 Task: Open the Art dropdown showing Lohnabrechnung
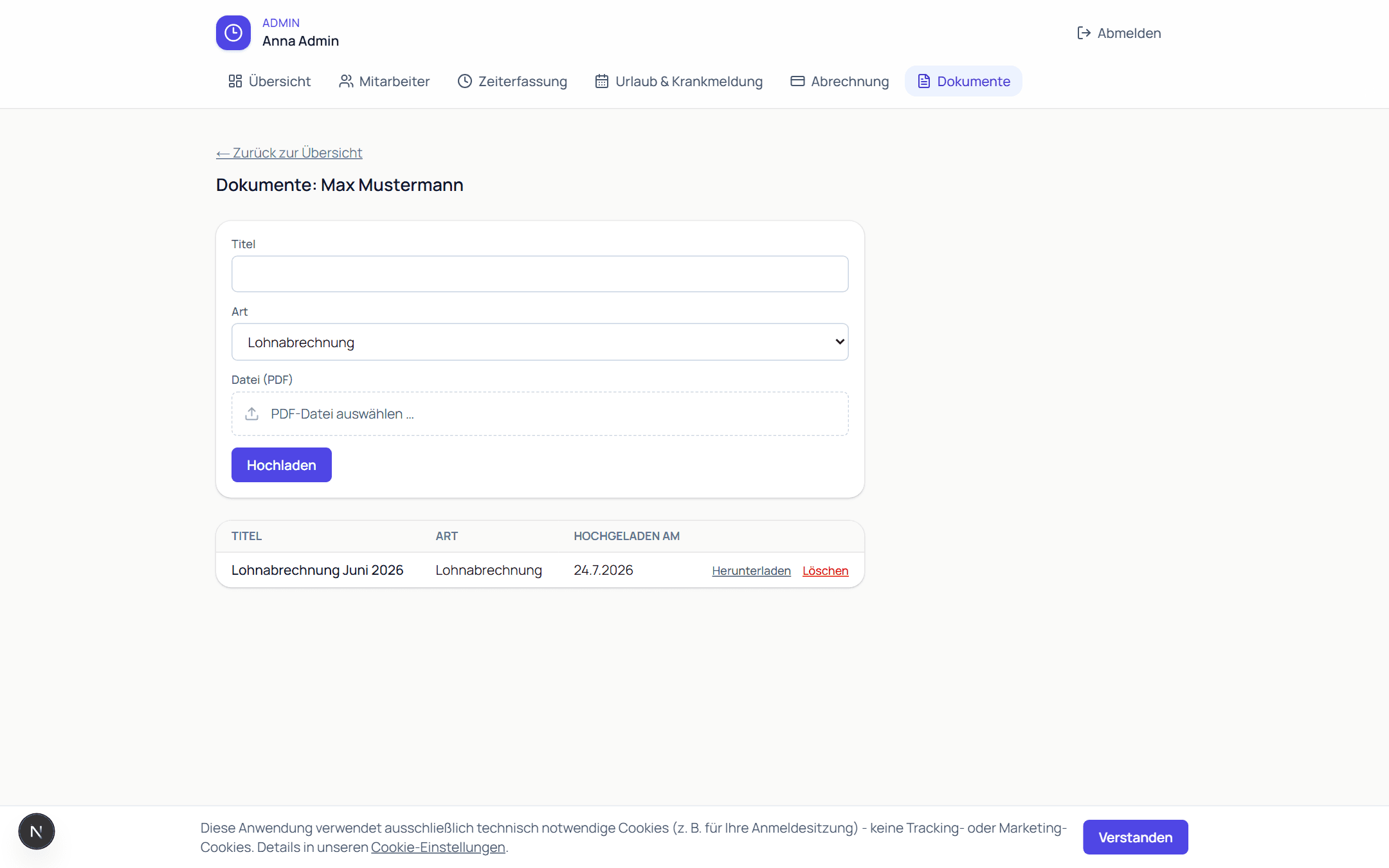click(x=540, y=342)
